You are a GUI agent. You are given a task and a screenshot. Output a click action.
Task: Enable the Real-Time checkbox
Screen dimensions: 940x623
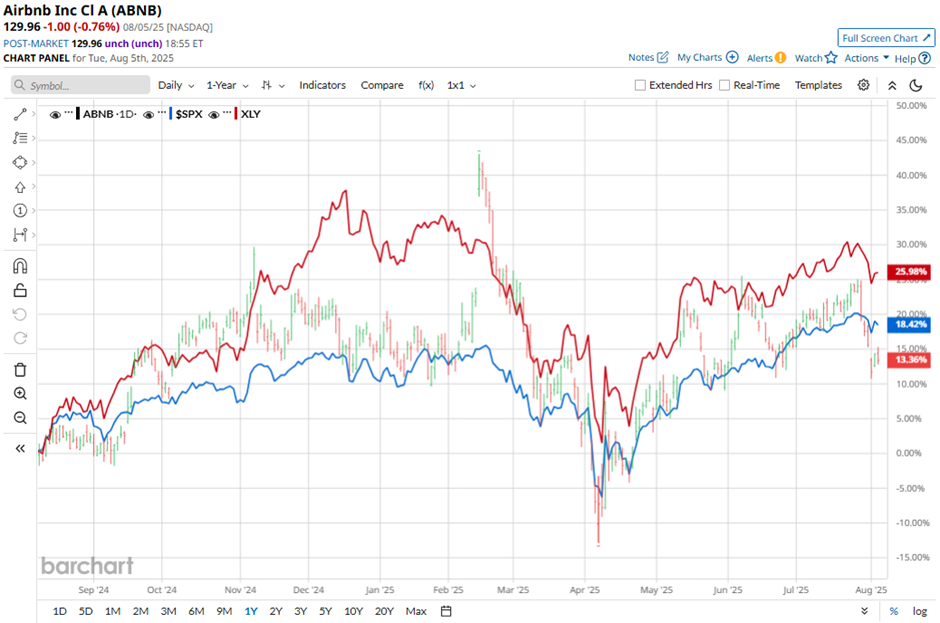724,85
